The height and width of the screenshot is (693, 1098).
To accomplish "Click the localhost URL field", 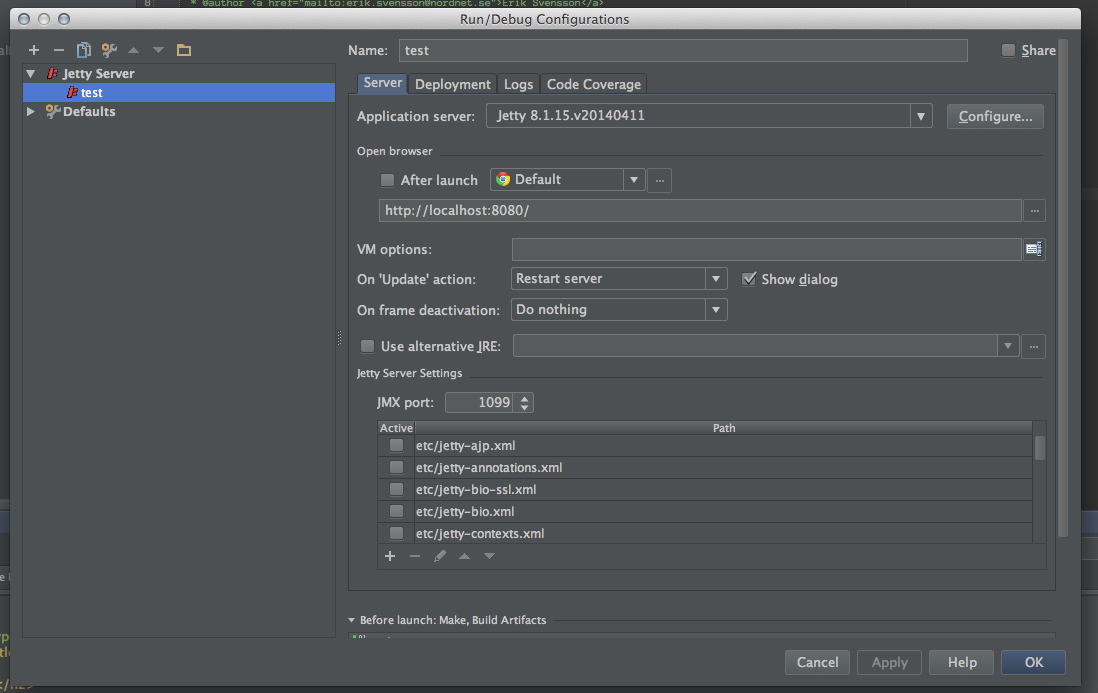I will [700, 211].
